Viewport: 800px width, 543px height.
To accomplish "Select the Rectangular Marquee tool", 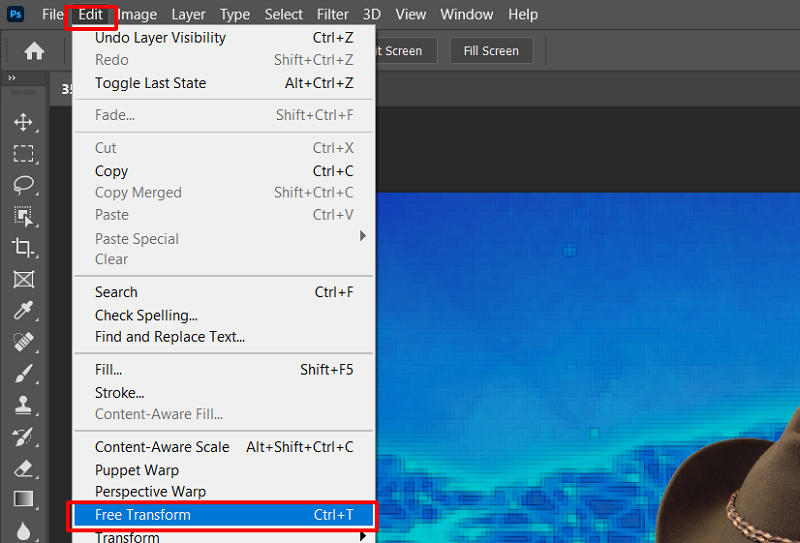I will pyautogui.click(x=23, y=153).
